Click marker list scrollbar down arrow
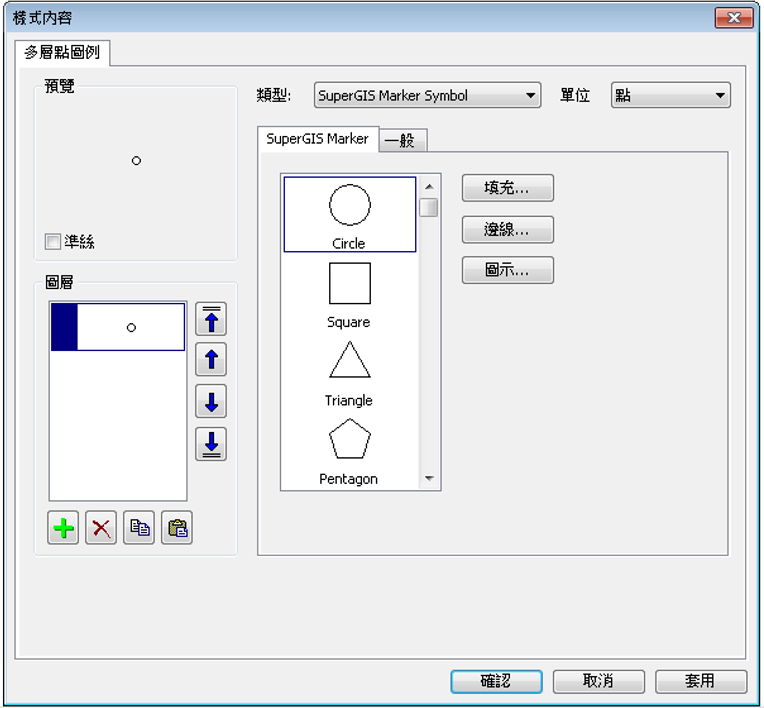This screenshot has height=708, width=764. click(x=429, y=478)
